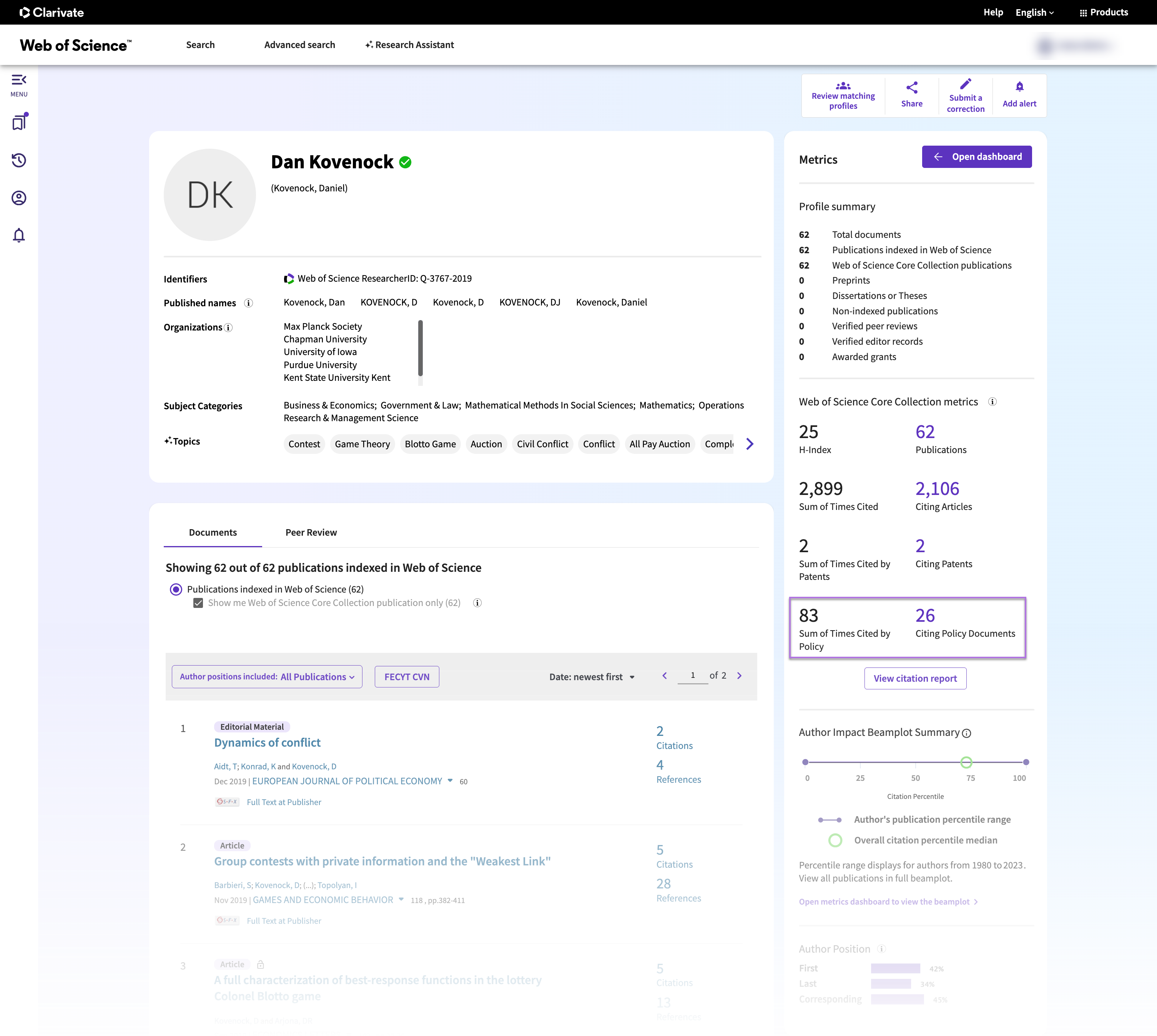Open Author positions included dropdown

point(267,677)
